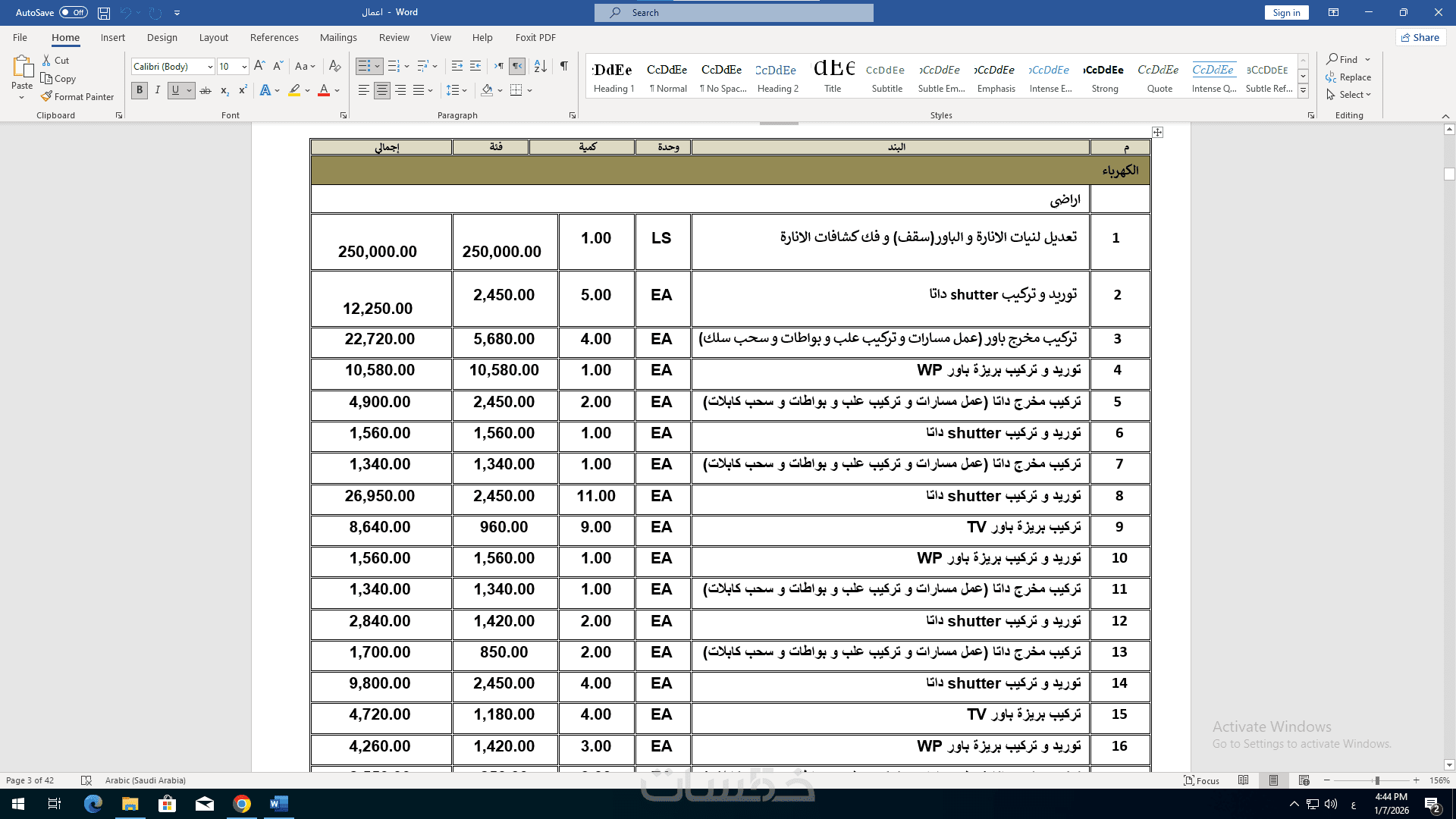Apply superscript formatting
This screenshot has width=1456, height=819.
243,90
